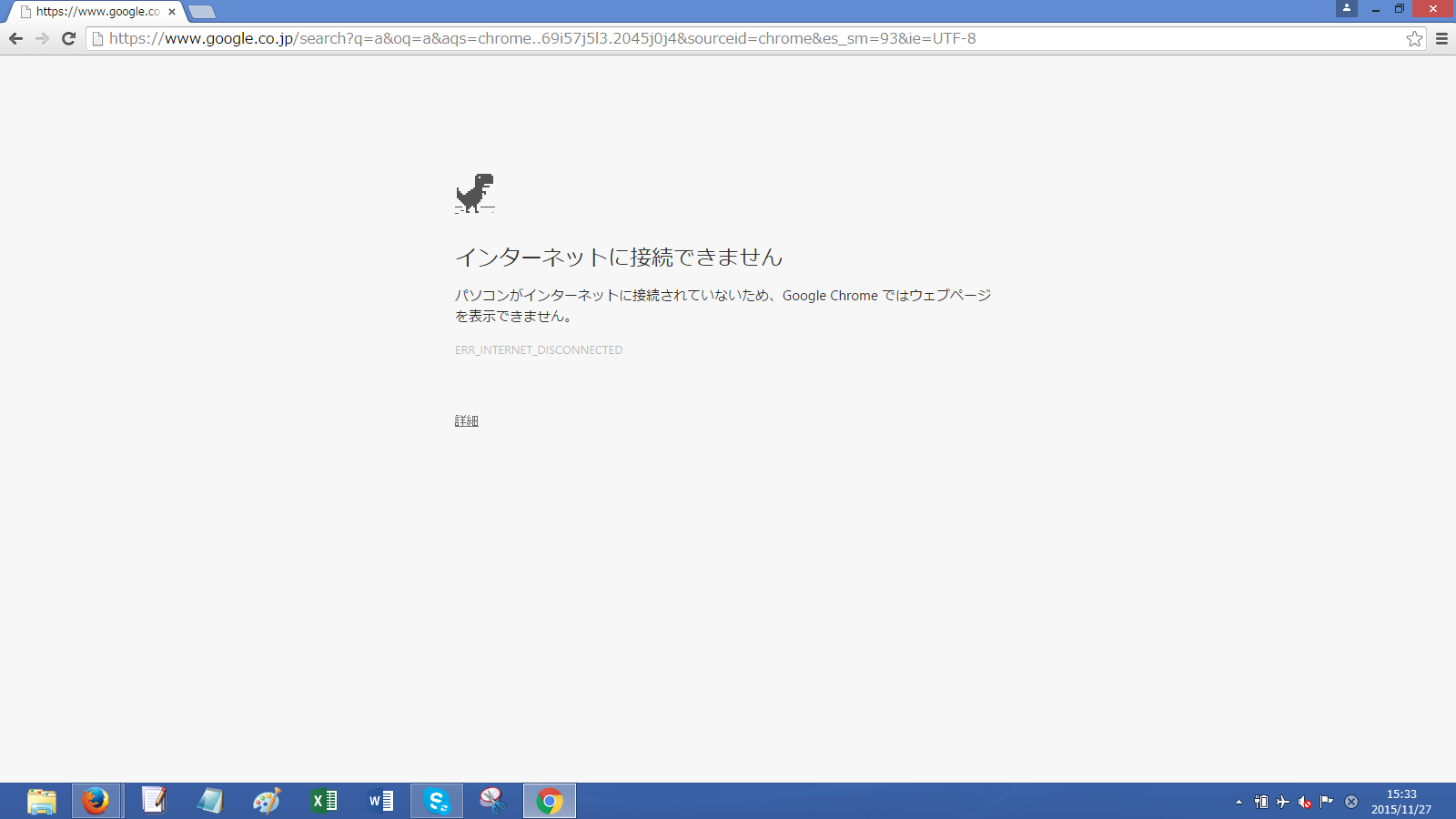Open the Snipping Tool from the taskbar
Screen dimensions: 1456x819
(x=492, y=801)
